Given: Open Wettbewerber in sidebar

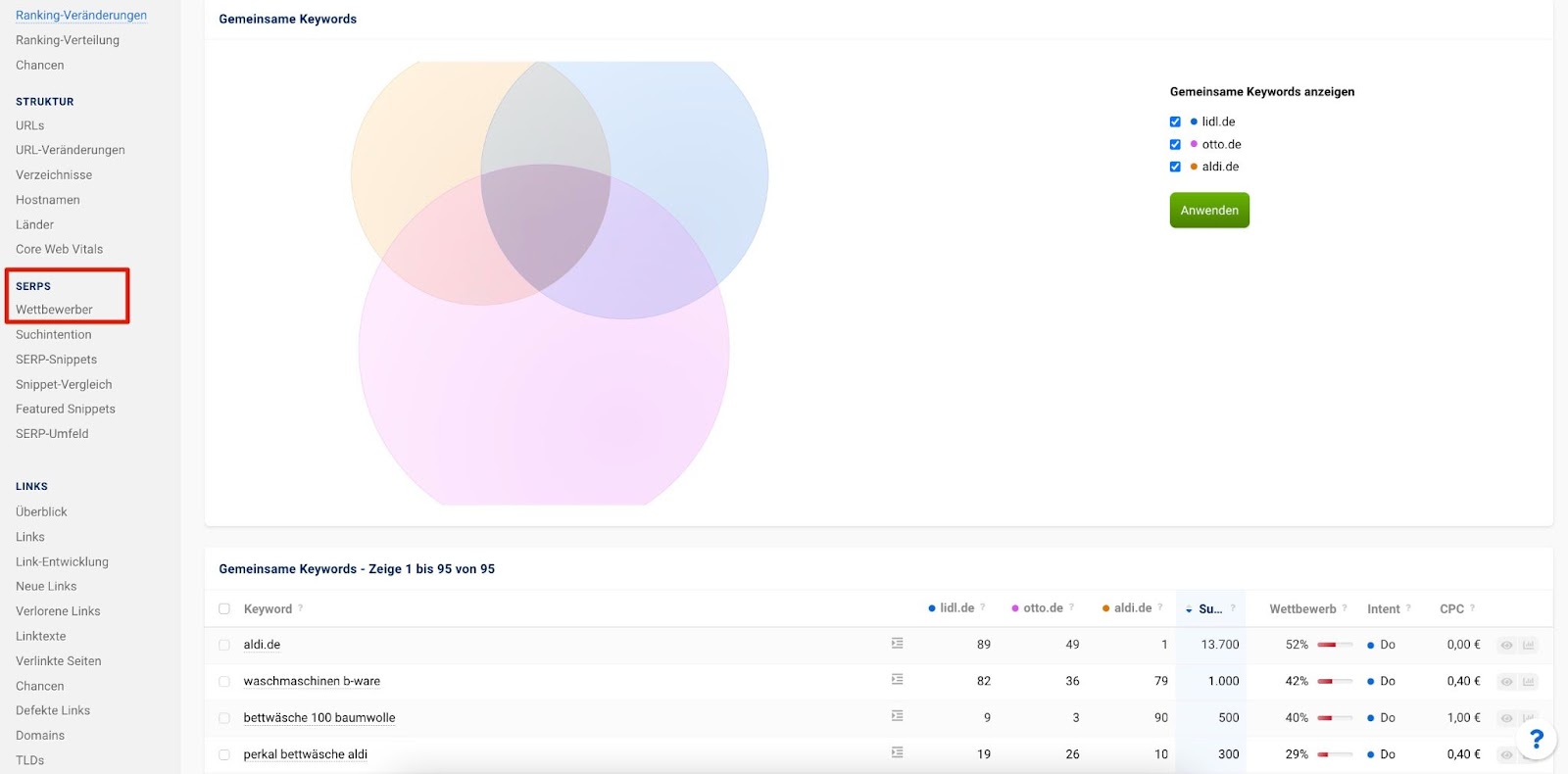Looking at the screenshot, I should (54, 310).
